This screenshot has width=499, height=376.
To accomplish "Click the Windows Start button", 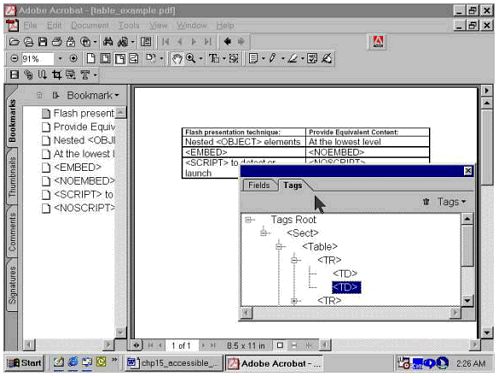I will click(x=25, y=363).
